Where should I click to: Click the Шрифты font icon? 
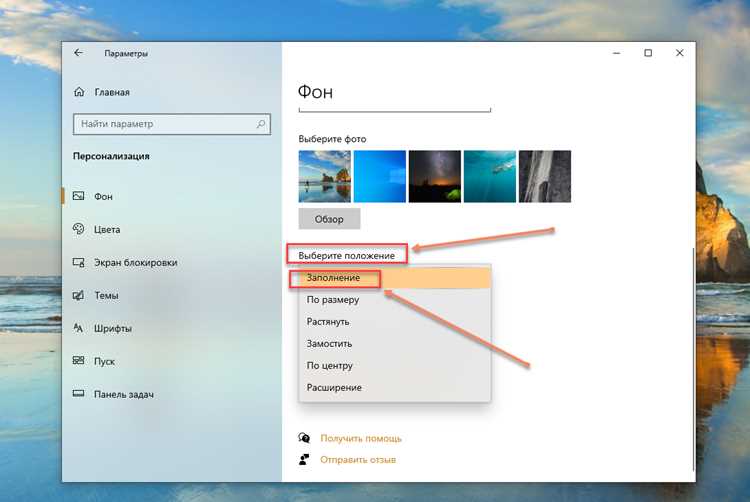(x=78, y=328)
